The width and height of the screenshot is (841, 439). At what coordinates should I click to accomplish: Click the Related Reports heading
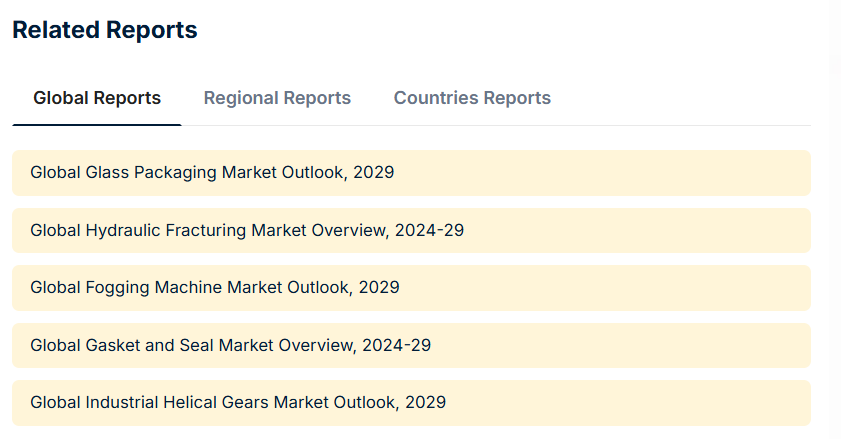[x=105, y=30]
